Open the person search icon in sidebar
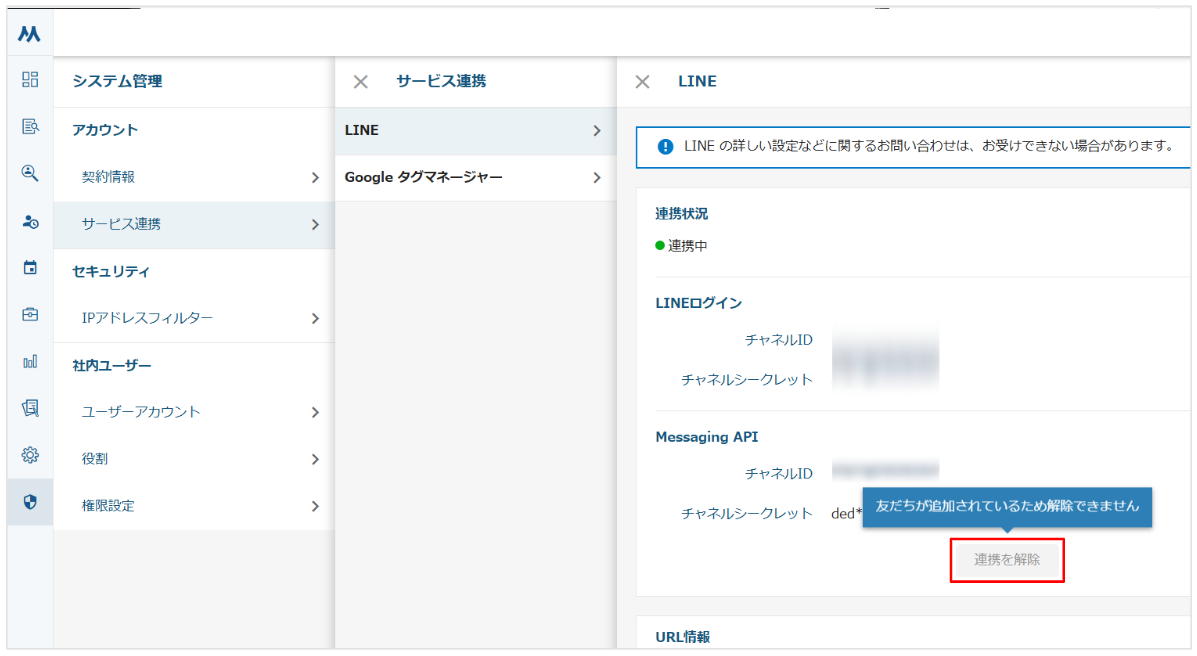Screen dimensions: 1197x656 click(30, 173)
